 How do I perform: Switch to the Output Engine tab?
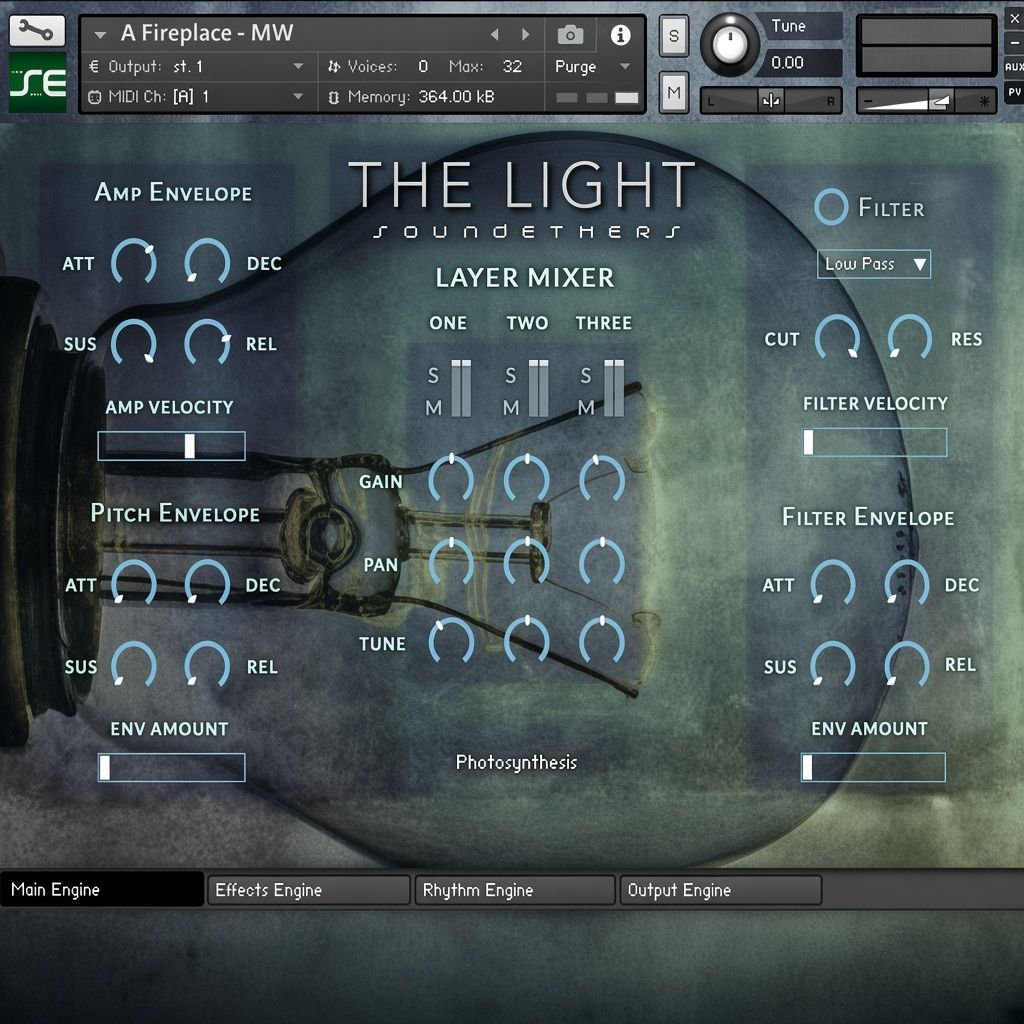click(x=720, y=890)
